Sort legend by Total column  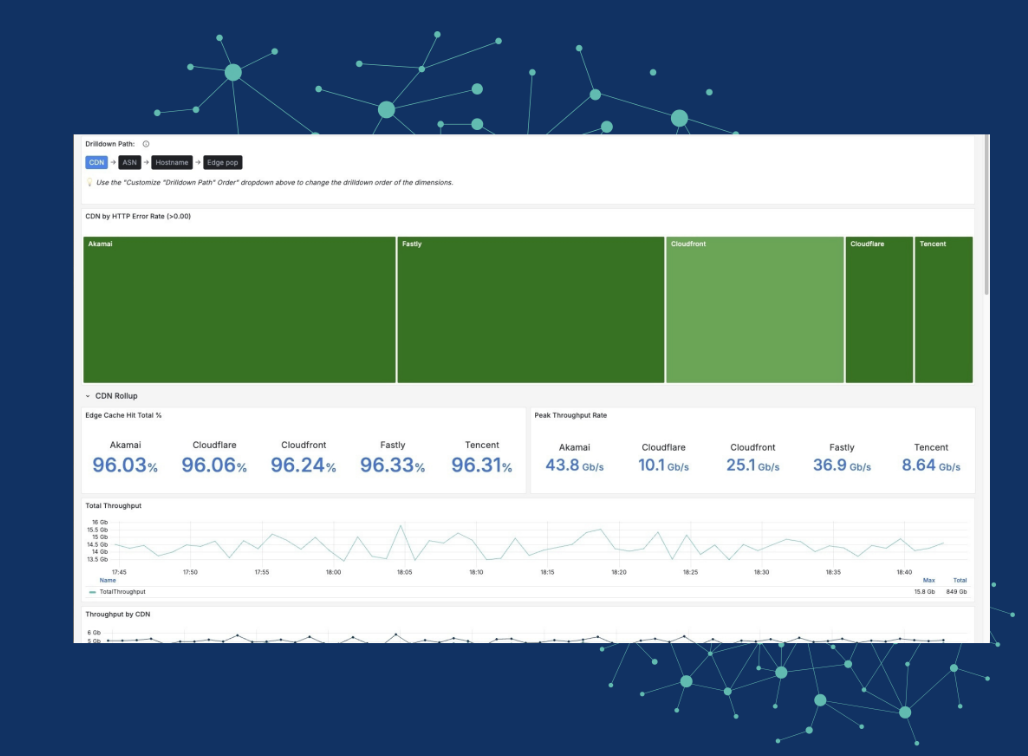coord(959,580)
